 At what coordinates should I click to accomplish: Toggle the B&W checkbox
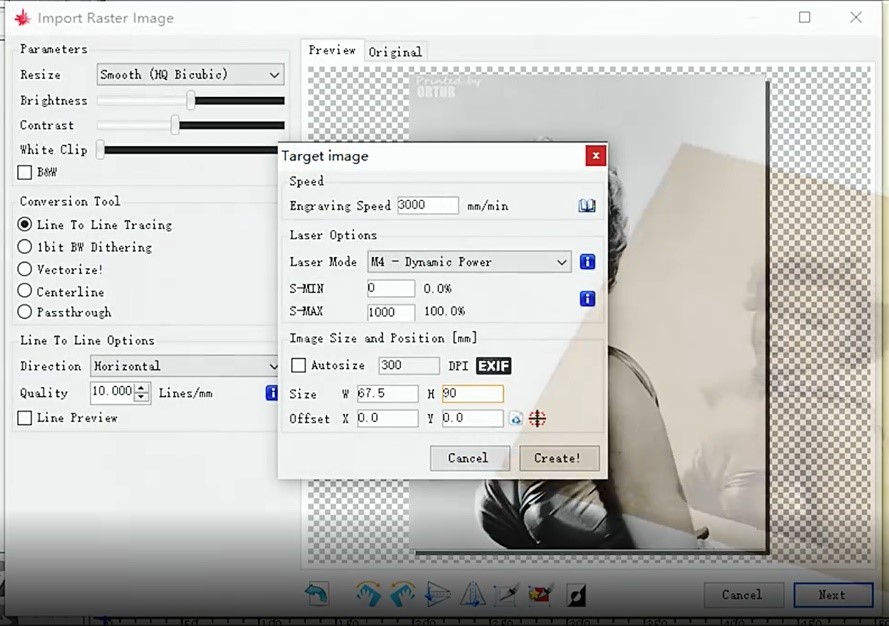point(26,173)
